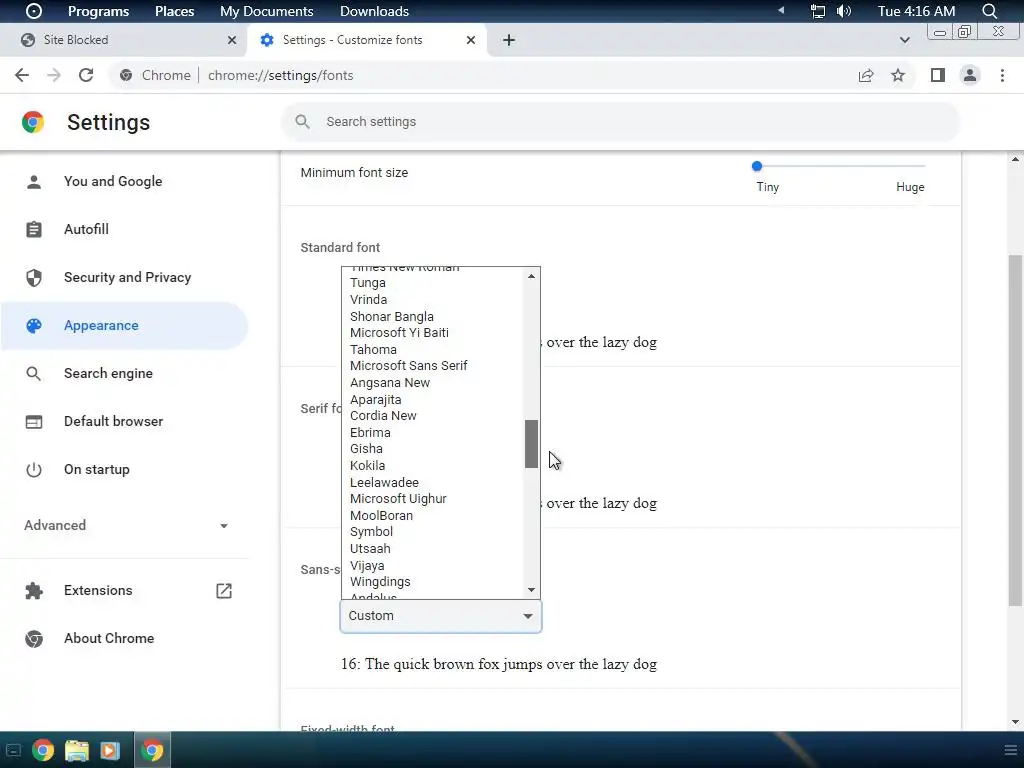The image size is (1024, 768).
Task: Open the side panel icon
Action: click(938, 75)
